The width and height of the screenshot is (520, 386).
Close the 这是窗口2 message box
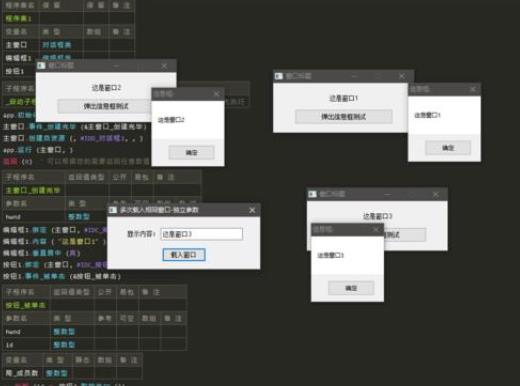click(216, 94)
